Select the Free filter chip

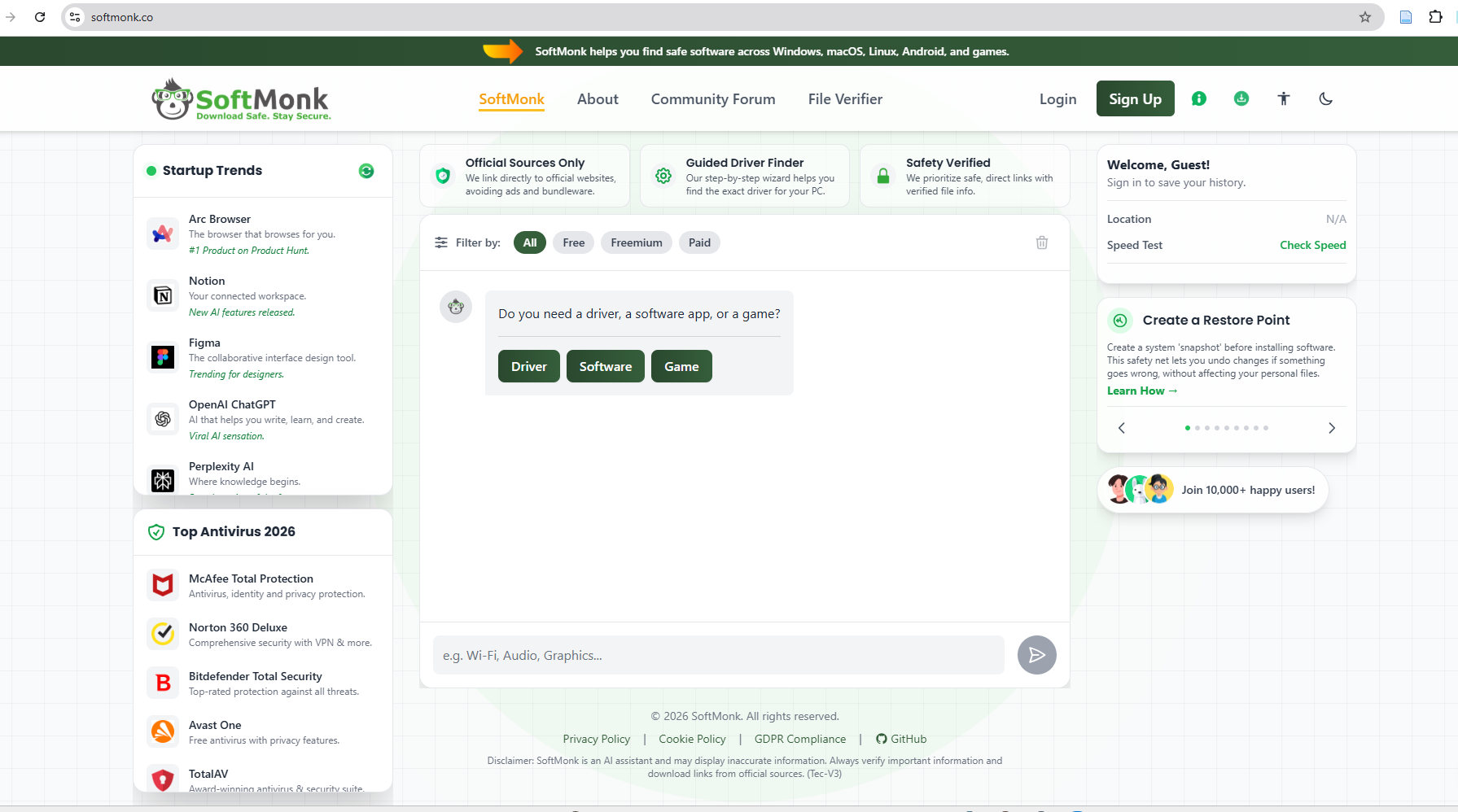pos(573,242)
